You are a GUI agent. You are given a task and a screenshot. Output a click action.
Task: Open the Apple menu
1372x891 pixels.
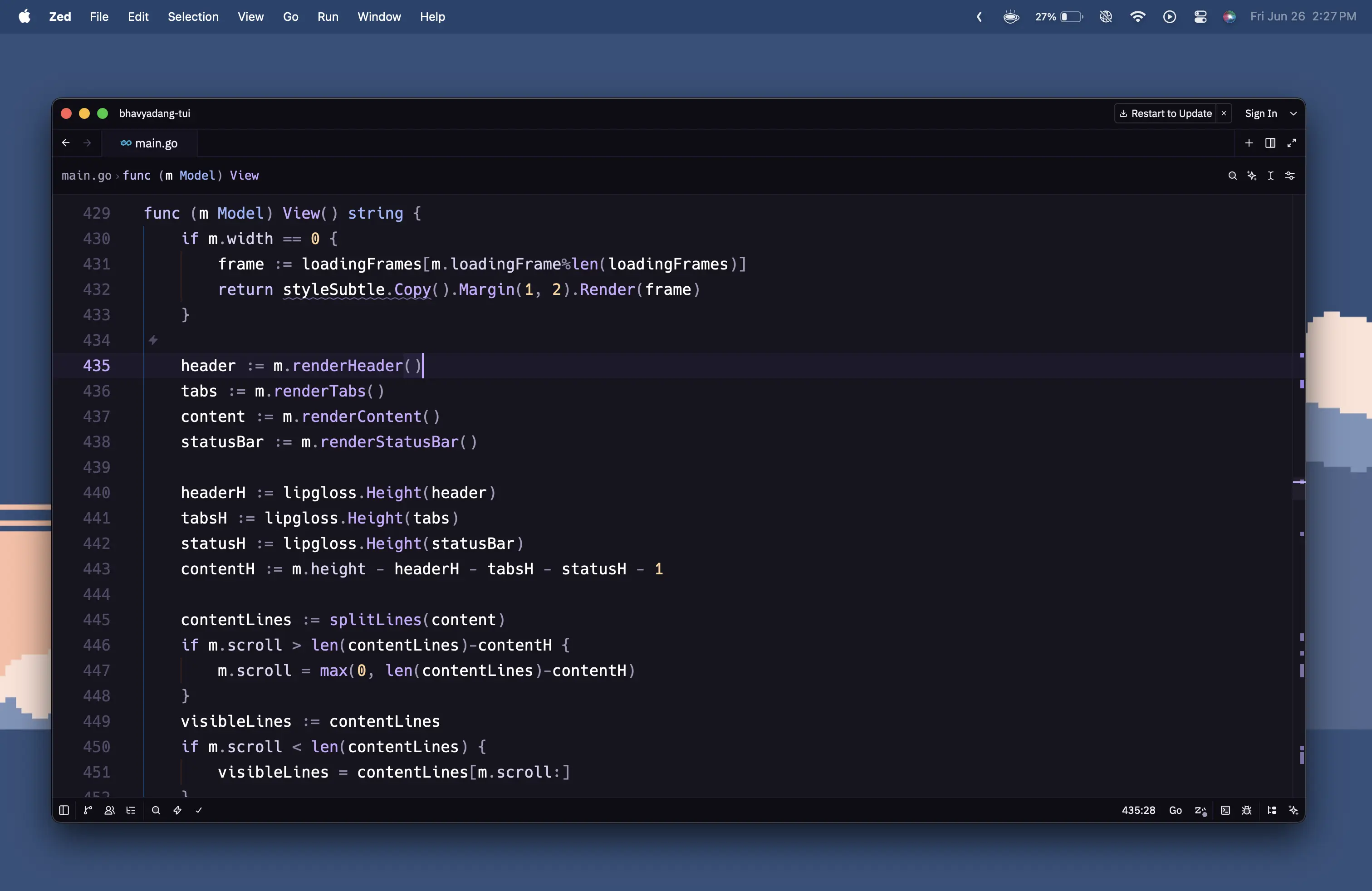click(x=24, y=17)
